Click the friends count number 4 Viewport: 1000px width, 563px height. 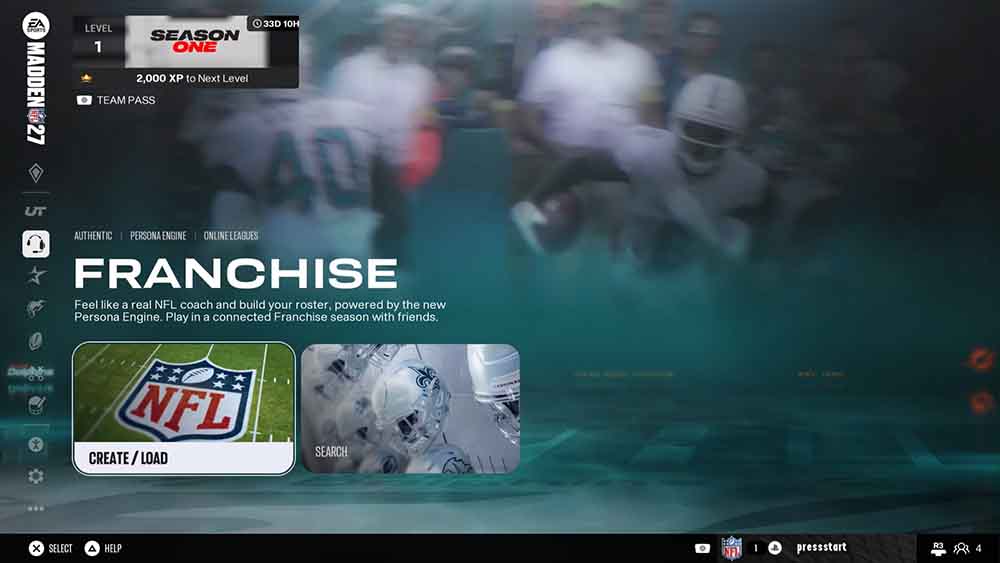coord(978,548)
